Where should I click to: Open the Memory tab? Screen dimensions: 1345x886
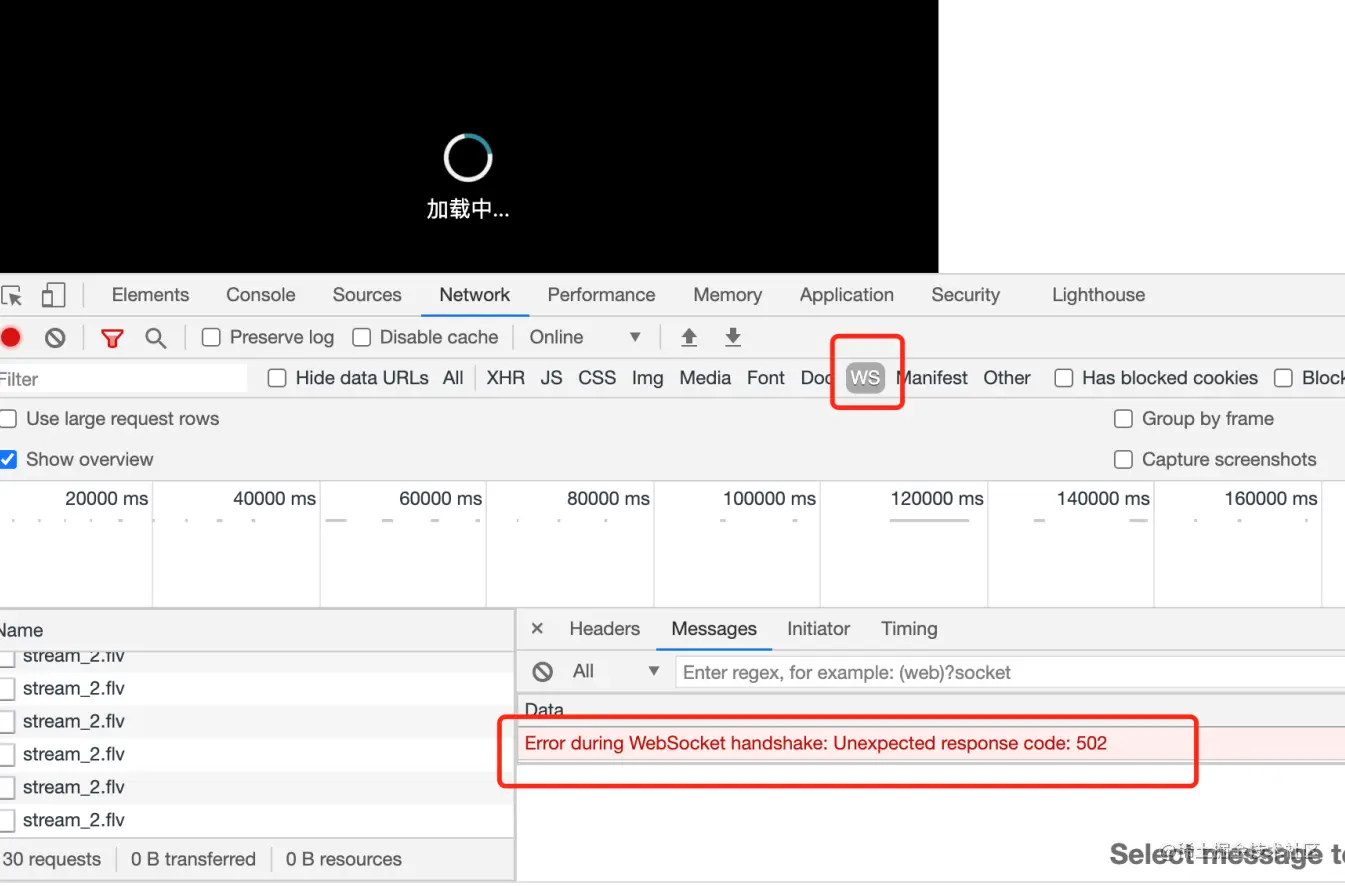(x=727, y=295)
